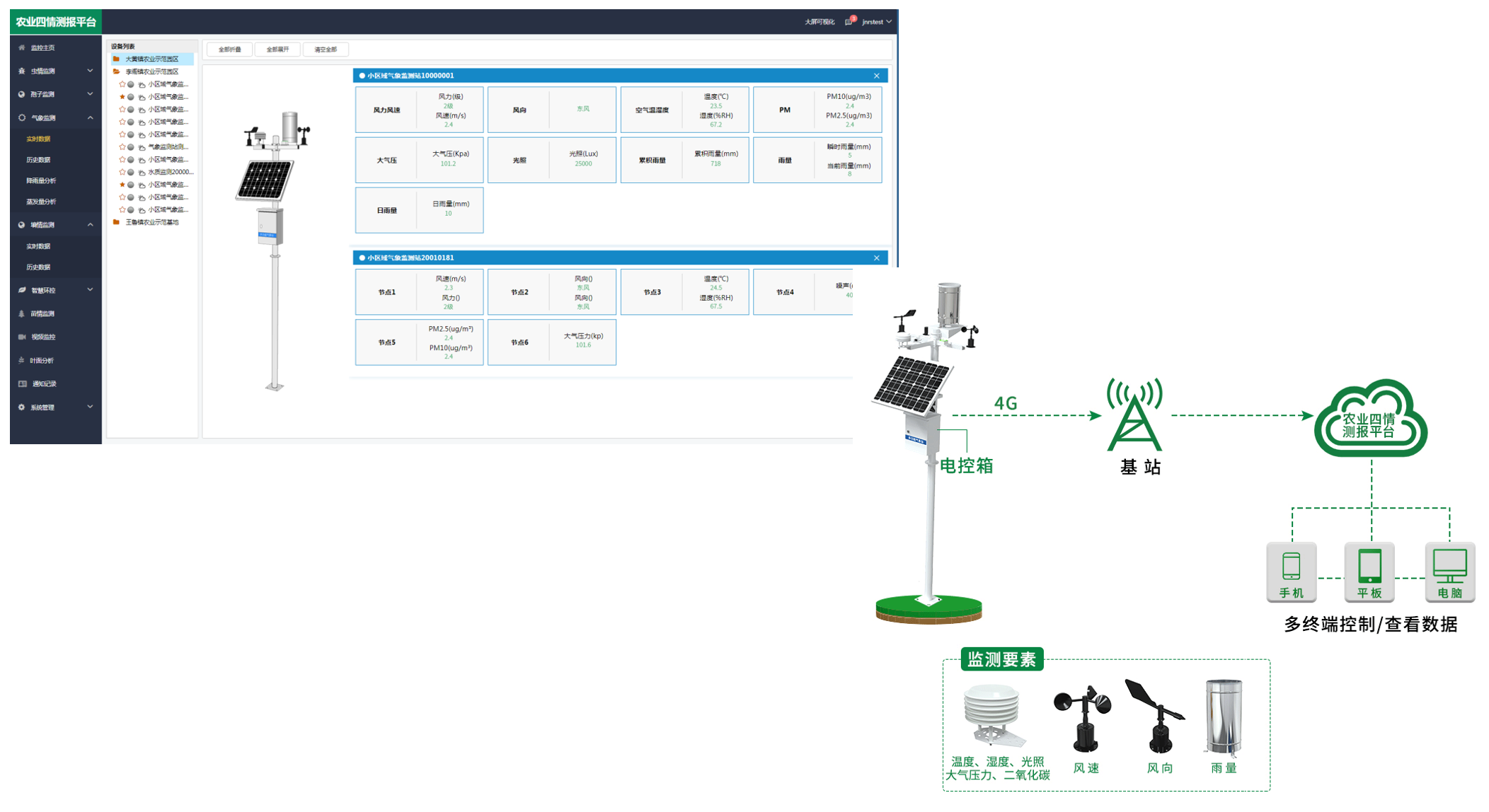Viewport: 1489px width, 812px height.
Task: Click the 苗情监测 tree icon
Action: [22, 314]
